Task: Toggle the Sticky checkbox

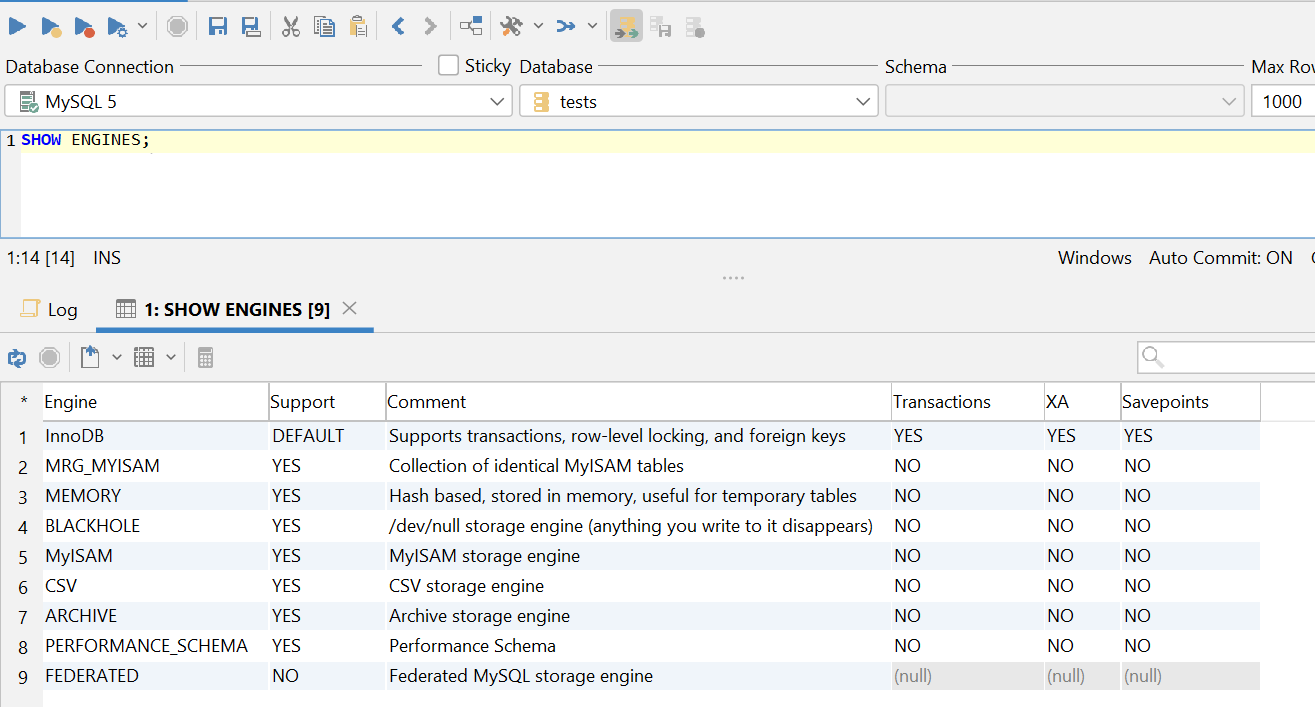Action: coord(449,66)
